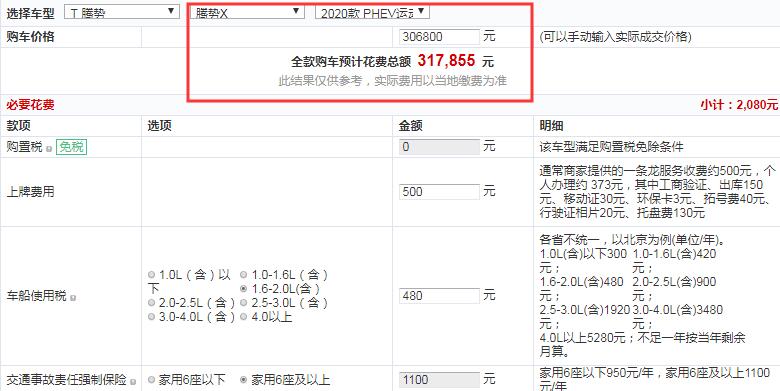The image size is (780, 391).
Task: Open the 腾势X model dropdown
Action: pos(247,12)
